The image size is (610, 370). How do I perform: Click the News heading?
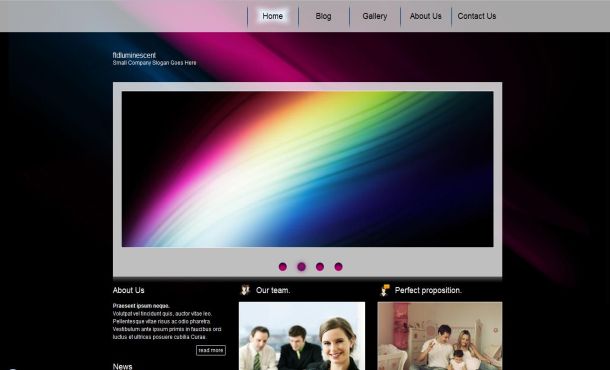coord(123,366)
